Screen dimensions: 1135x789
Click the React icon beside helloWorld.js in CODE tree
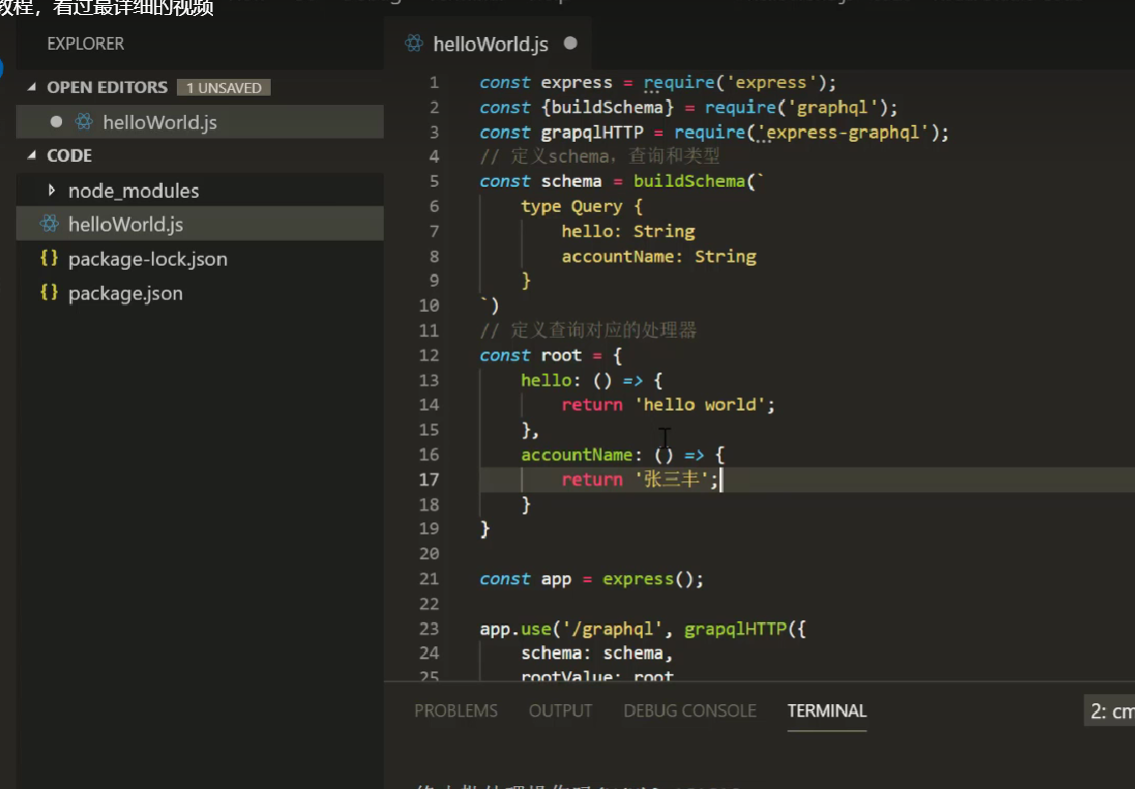pos(49,224)
